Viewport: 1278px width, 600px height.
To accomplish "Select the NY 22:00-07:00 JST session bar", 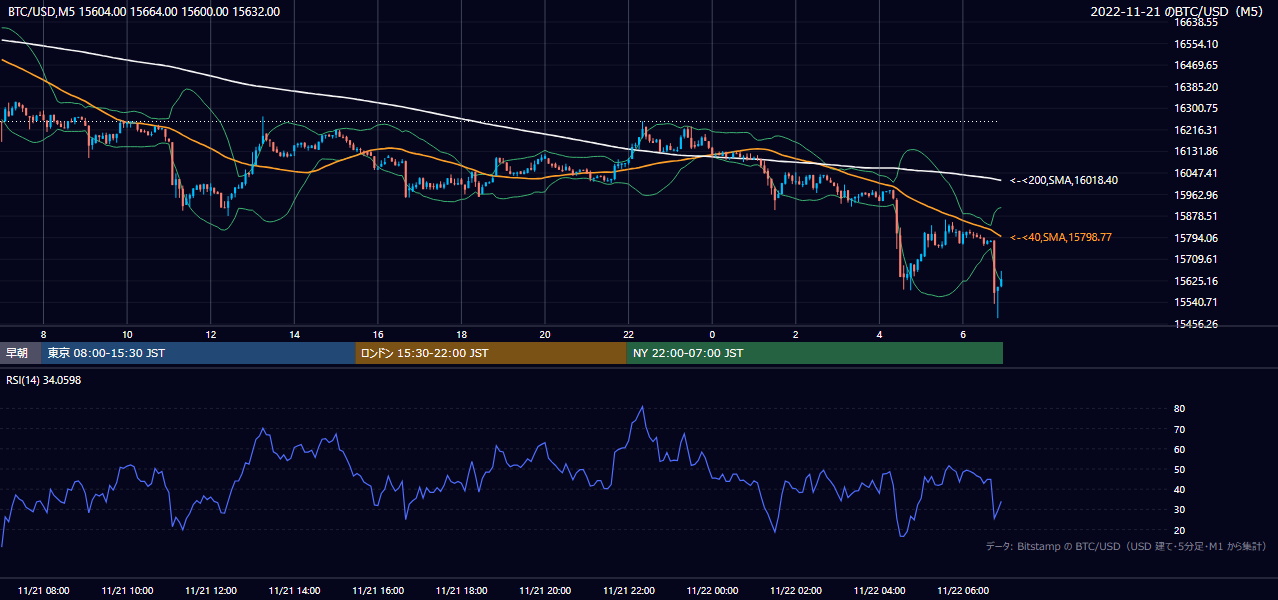I will [814, 353].
